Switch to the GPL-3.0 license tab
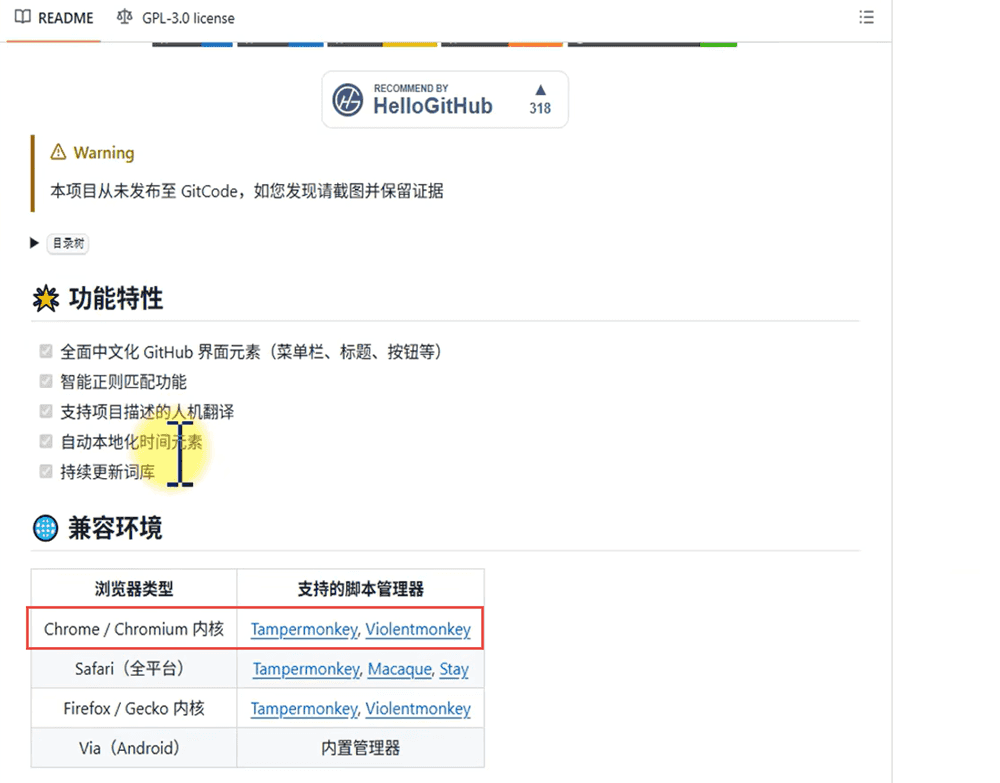This screenshot has height=783, width=1000. coord(188,18)
